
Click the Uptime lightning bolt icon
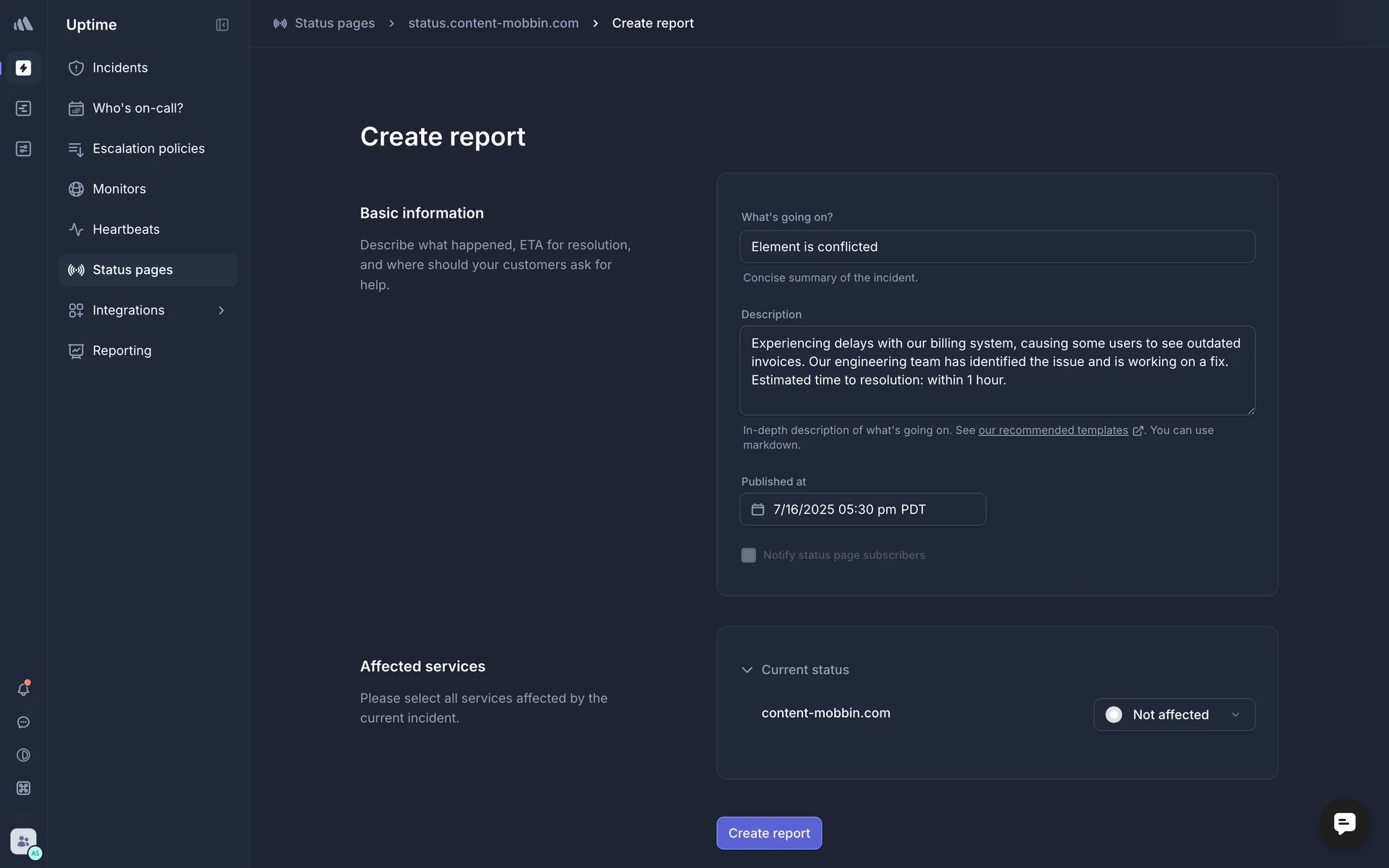[23, 68]
